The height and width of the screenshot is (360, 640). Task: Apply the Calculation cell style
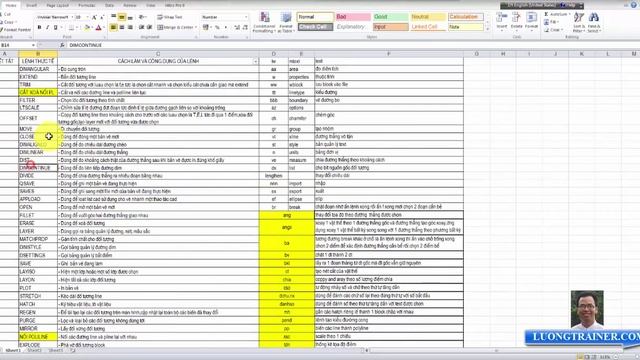point(466,17)
